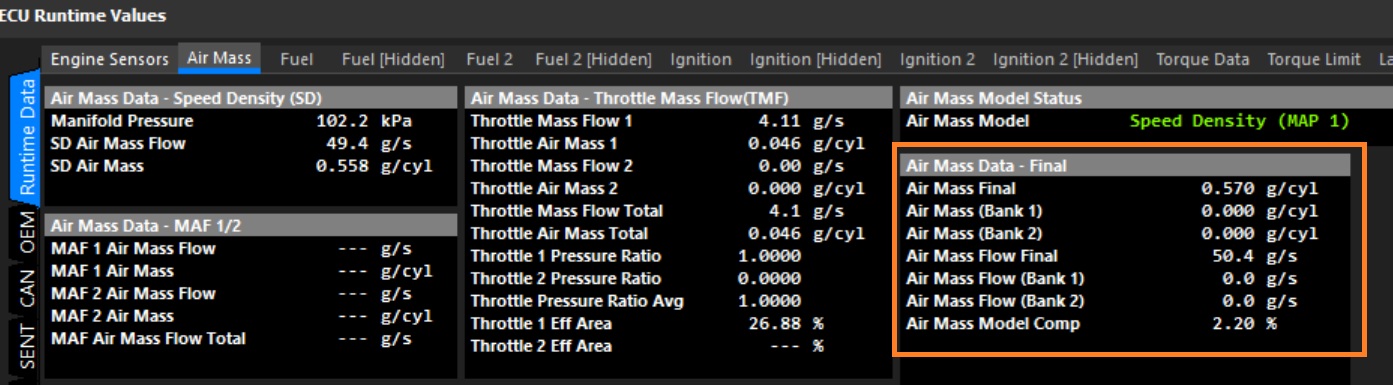Select the Throttle 1 Pressure Ratio row
This screenshot has width=1393, height=385.
point(678,256)
